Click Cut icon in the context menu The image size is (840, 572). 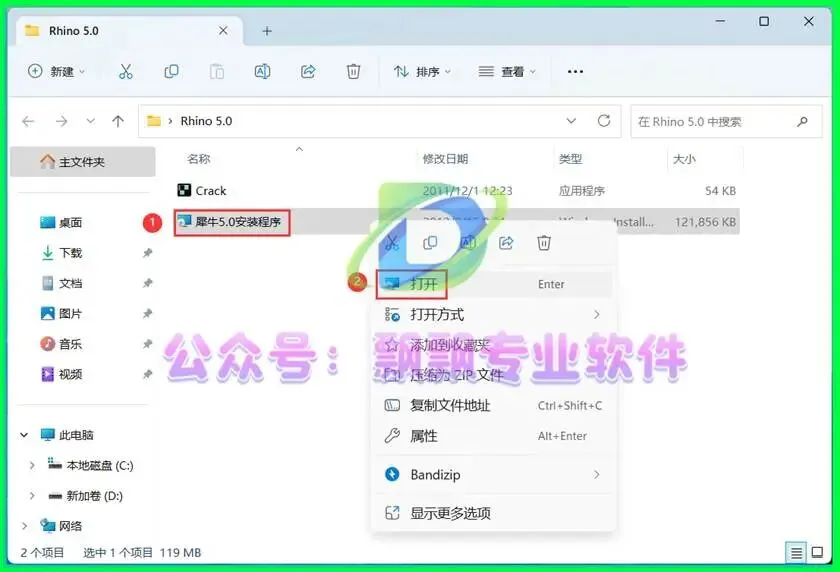click(x=392, y=243)
